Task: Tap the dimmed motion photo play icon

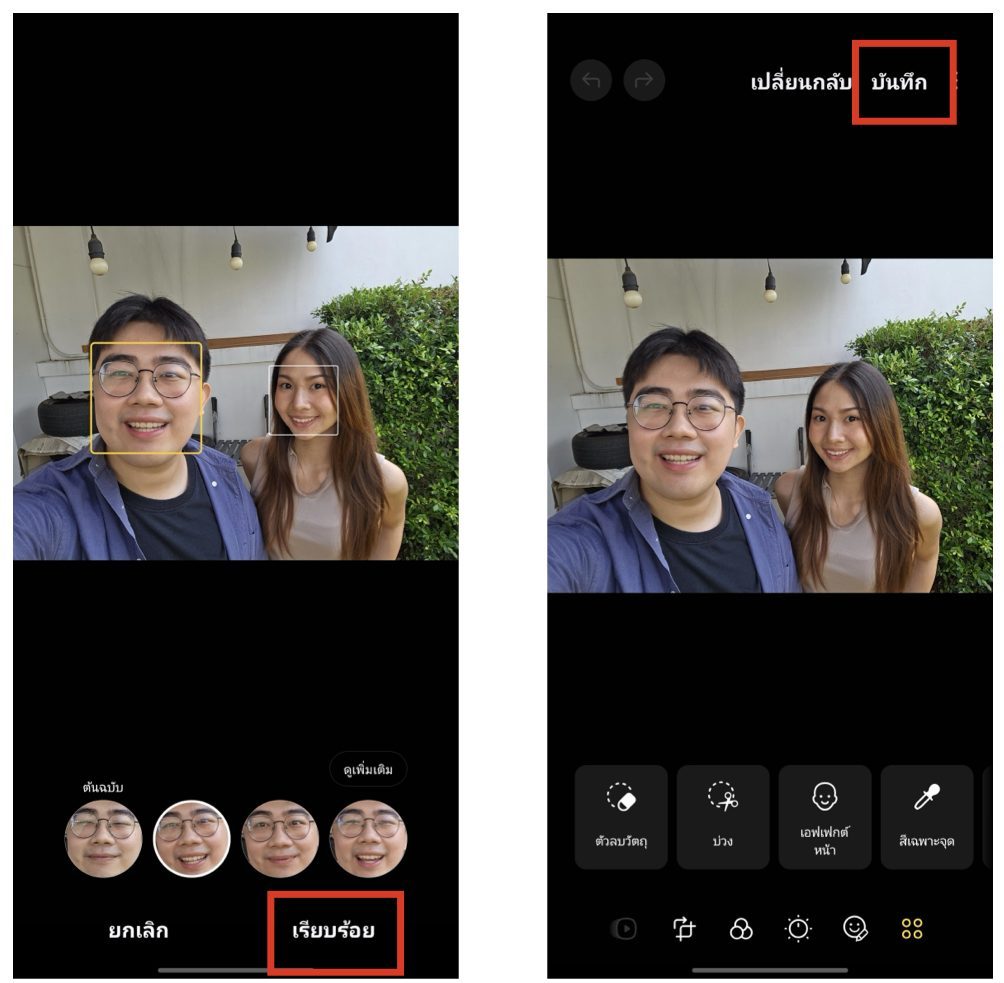Action: click(x=625, y=929)
